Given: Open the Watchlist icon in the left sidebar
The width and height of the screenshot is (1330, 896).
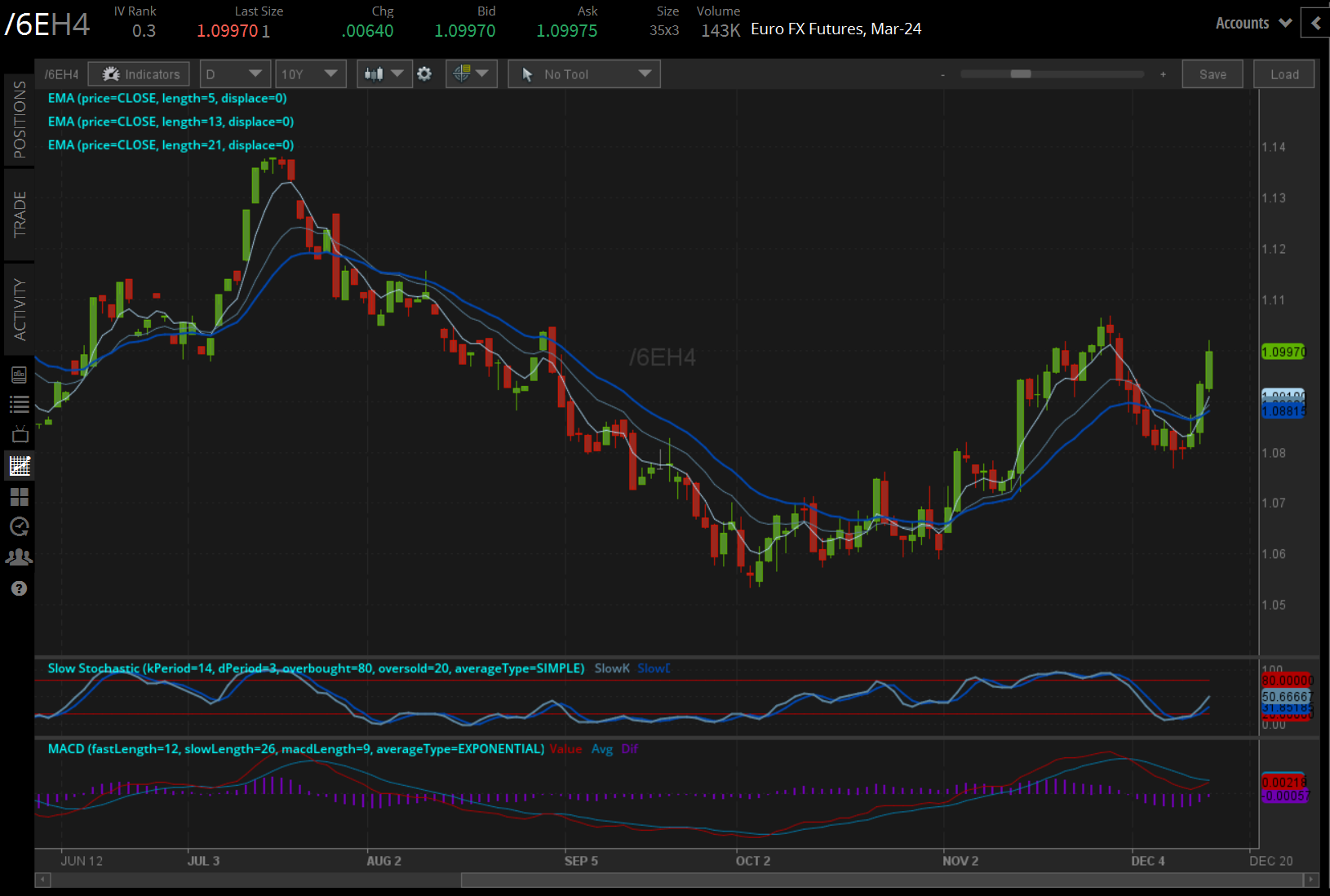Looking at the screenshot, I should tap(20, 402).
